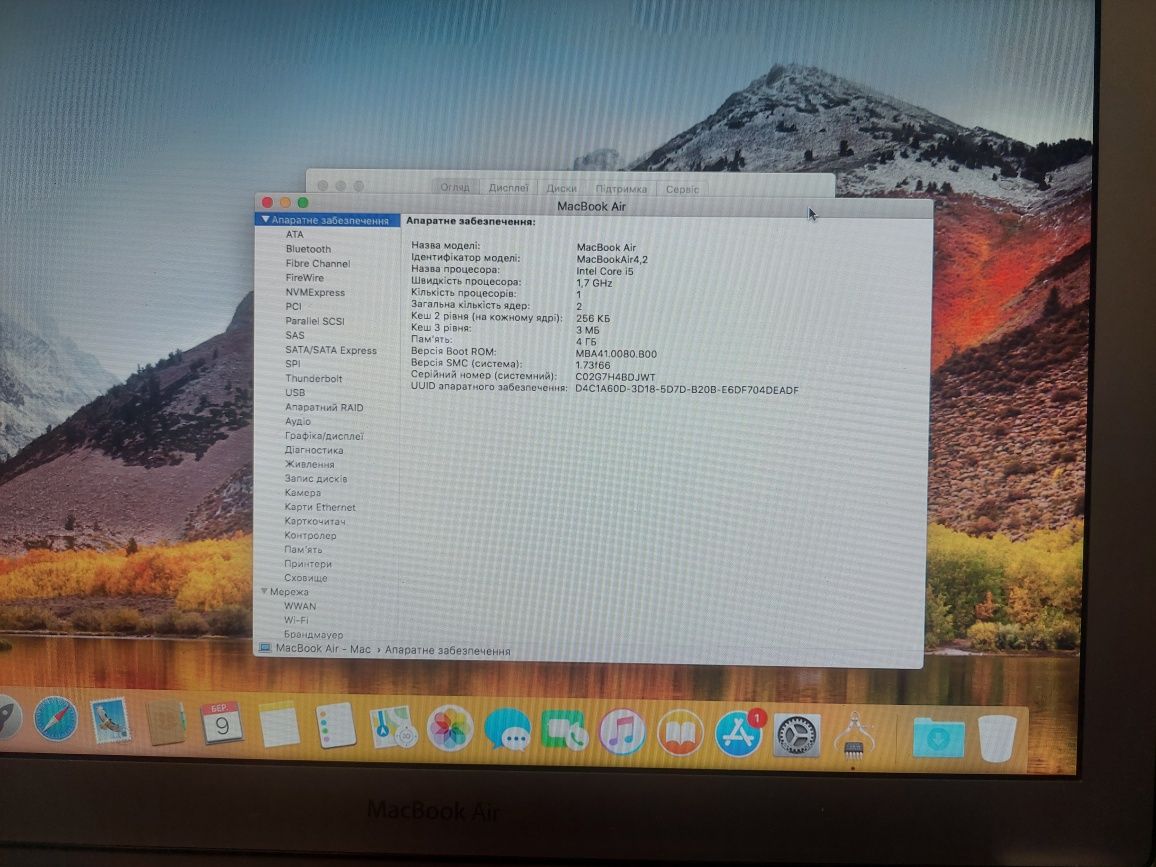
Task: Open System Information chip icon in dock
Action: pos(854,737)
